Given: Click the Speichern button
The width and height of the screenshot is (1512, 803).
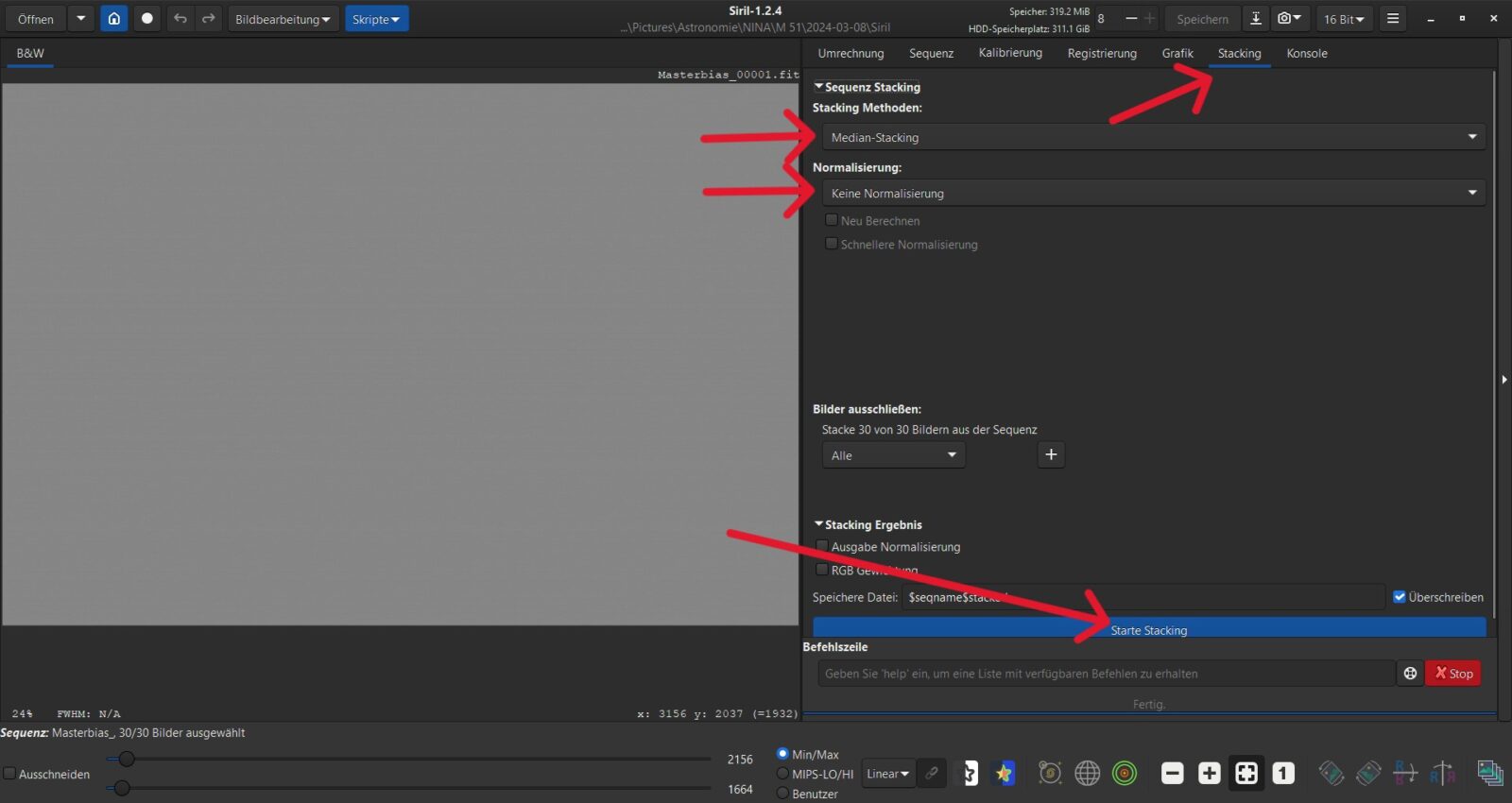Looking at the screenshot, I should [1202, 18].
